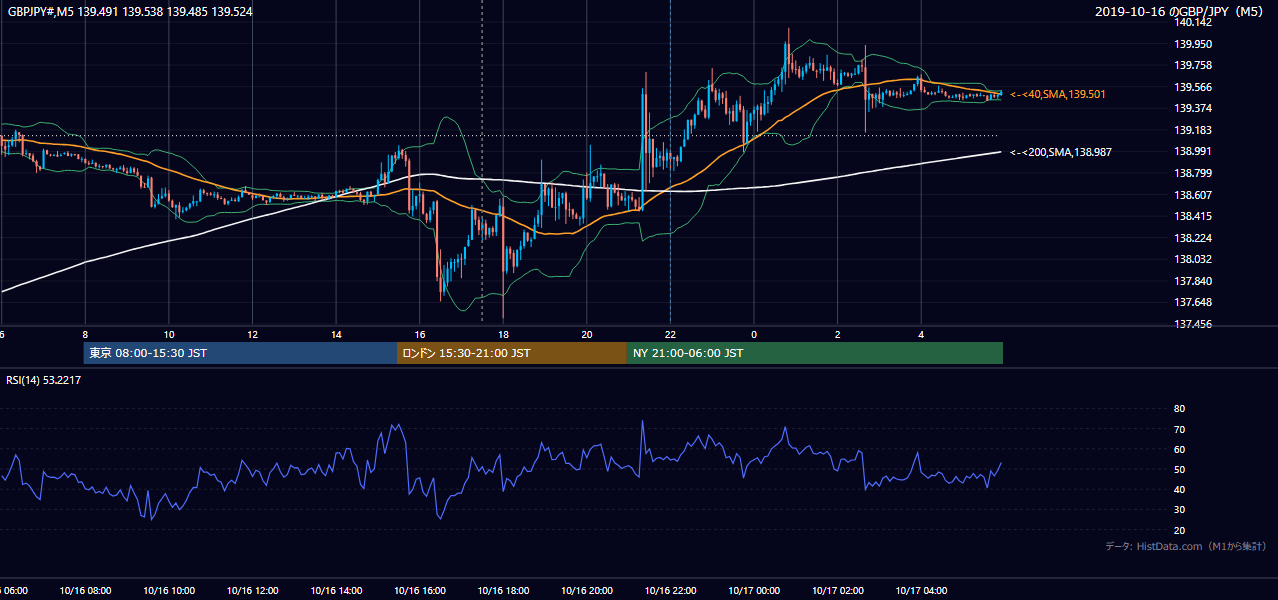Click RSI scale value 40
The width and height of the screenshot is (1278, 600).
[x=1179, y=489]
